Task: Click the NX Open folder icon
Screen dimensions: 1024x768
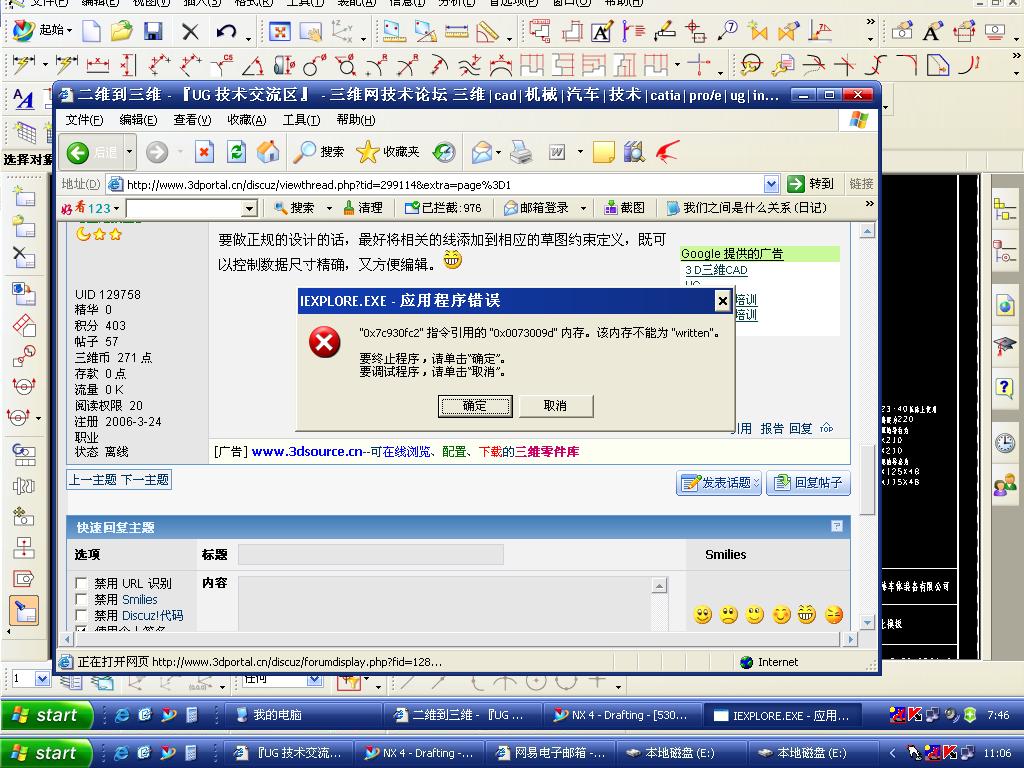Action: coord(121,31)
